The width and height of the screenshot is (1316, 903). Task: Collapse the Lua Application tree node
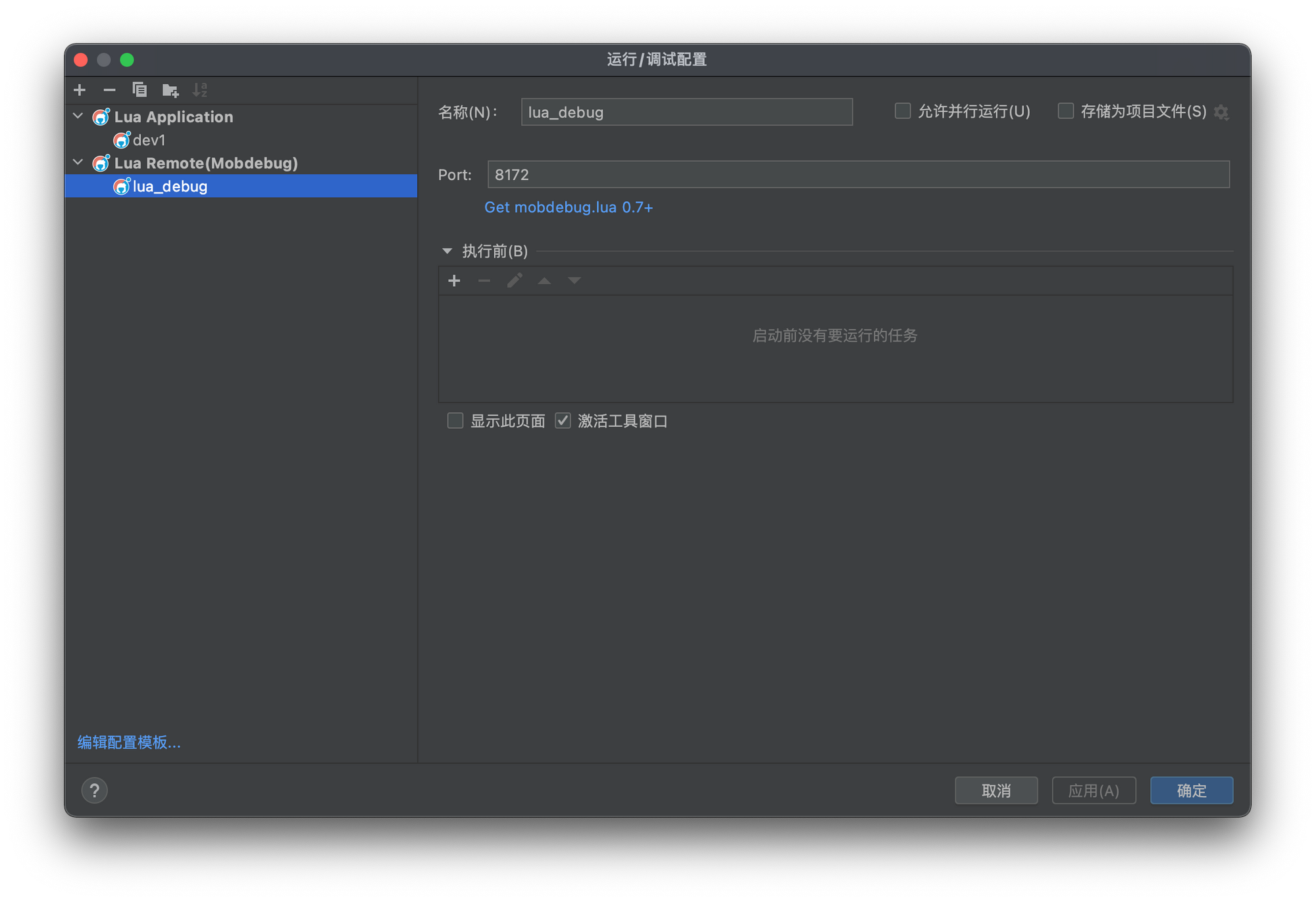click(78, 116)
